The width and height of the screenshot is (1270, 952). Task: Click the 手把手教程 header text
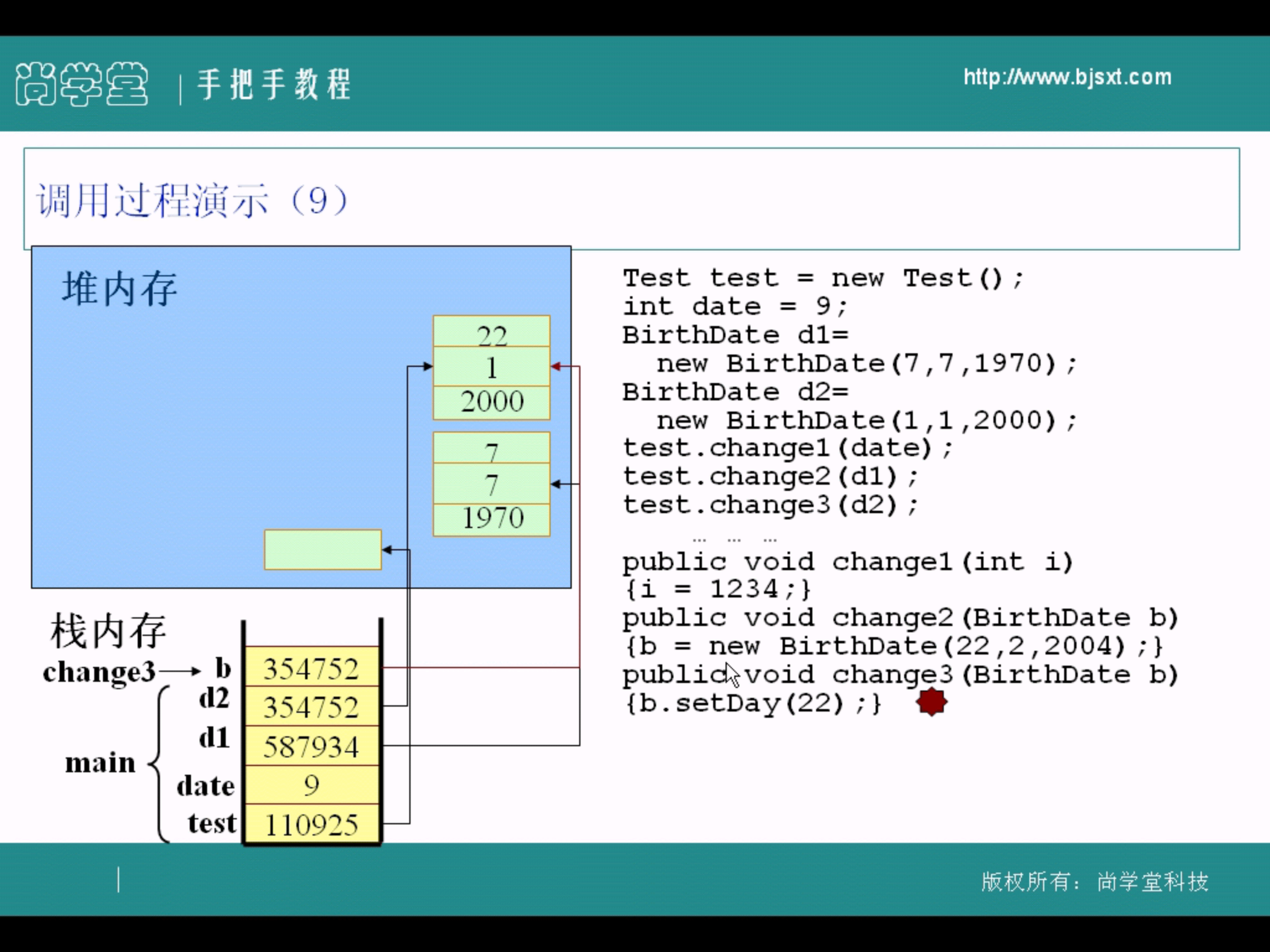click(x=274, y=84)
